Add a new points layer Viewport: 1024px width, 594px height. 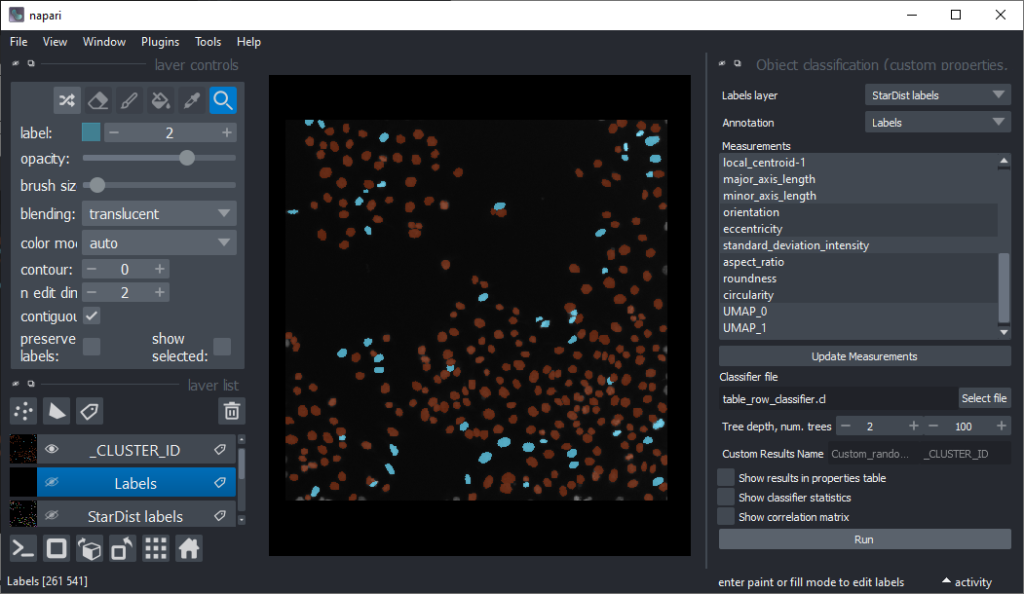(24, 411)
